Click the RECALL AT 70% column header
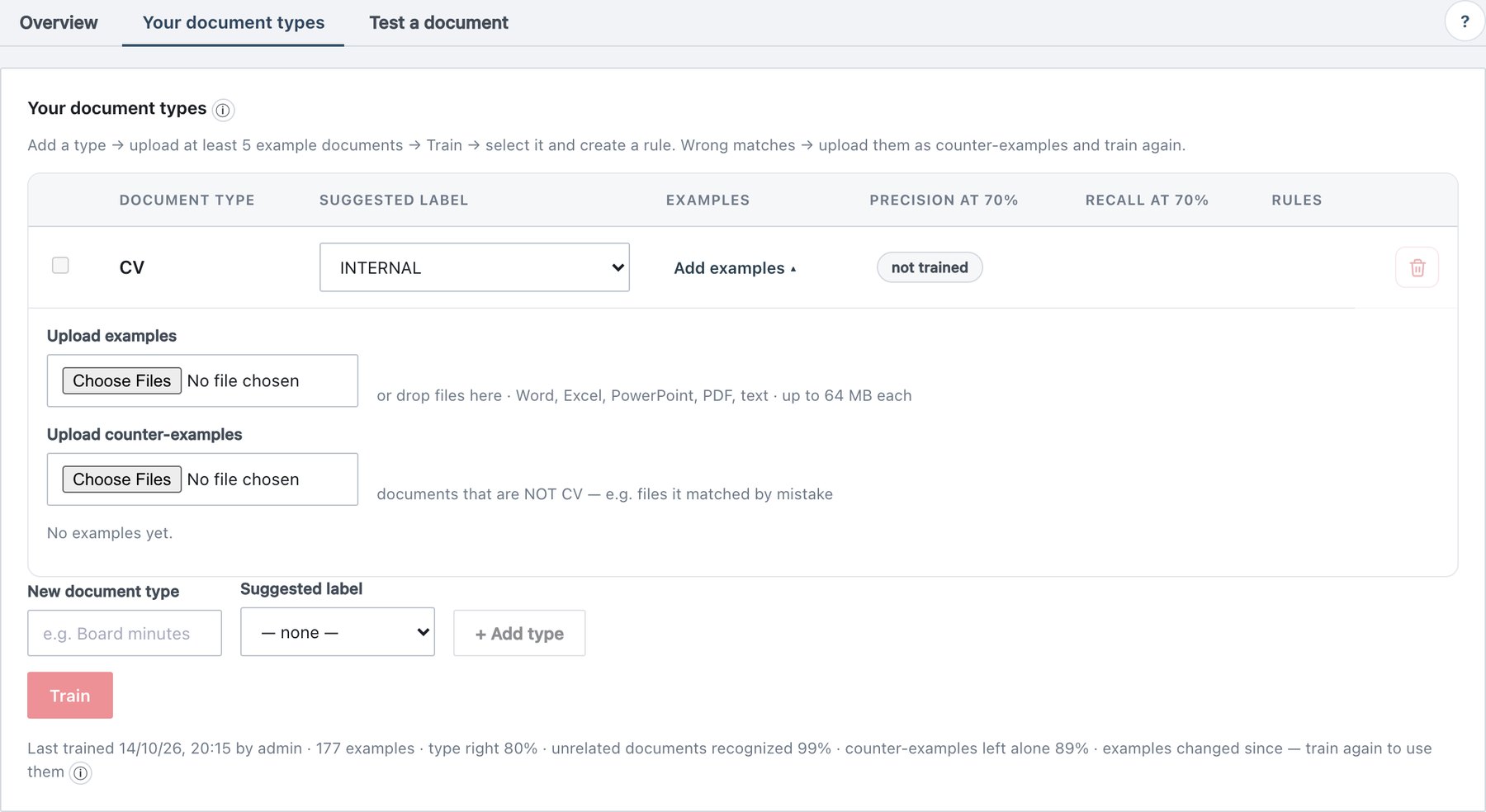The image size is (1486, 812). point(1147,200)
